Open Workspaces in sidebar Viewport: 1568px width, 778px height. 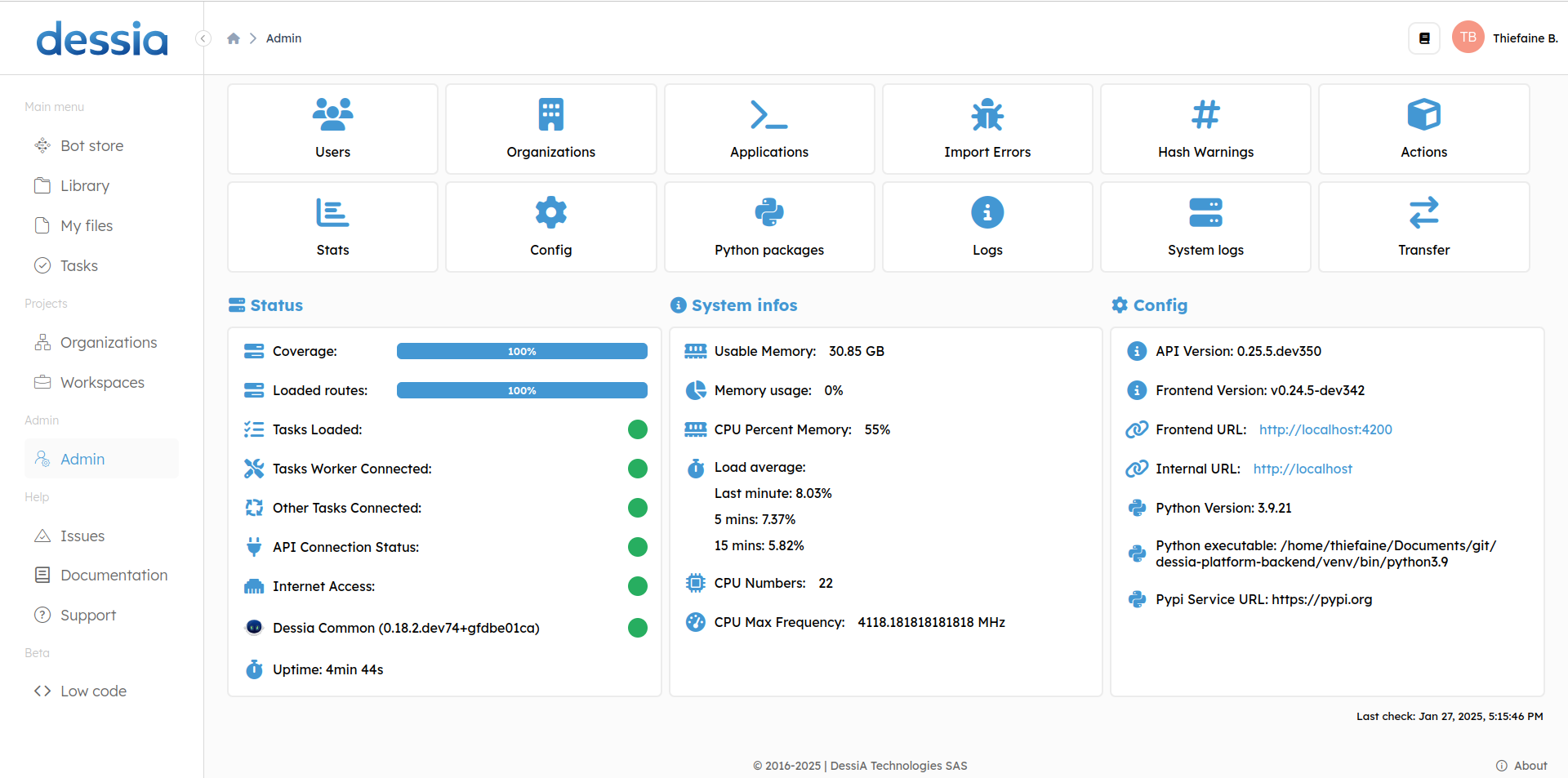tap(101, 382)
